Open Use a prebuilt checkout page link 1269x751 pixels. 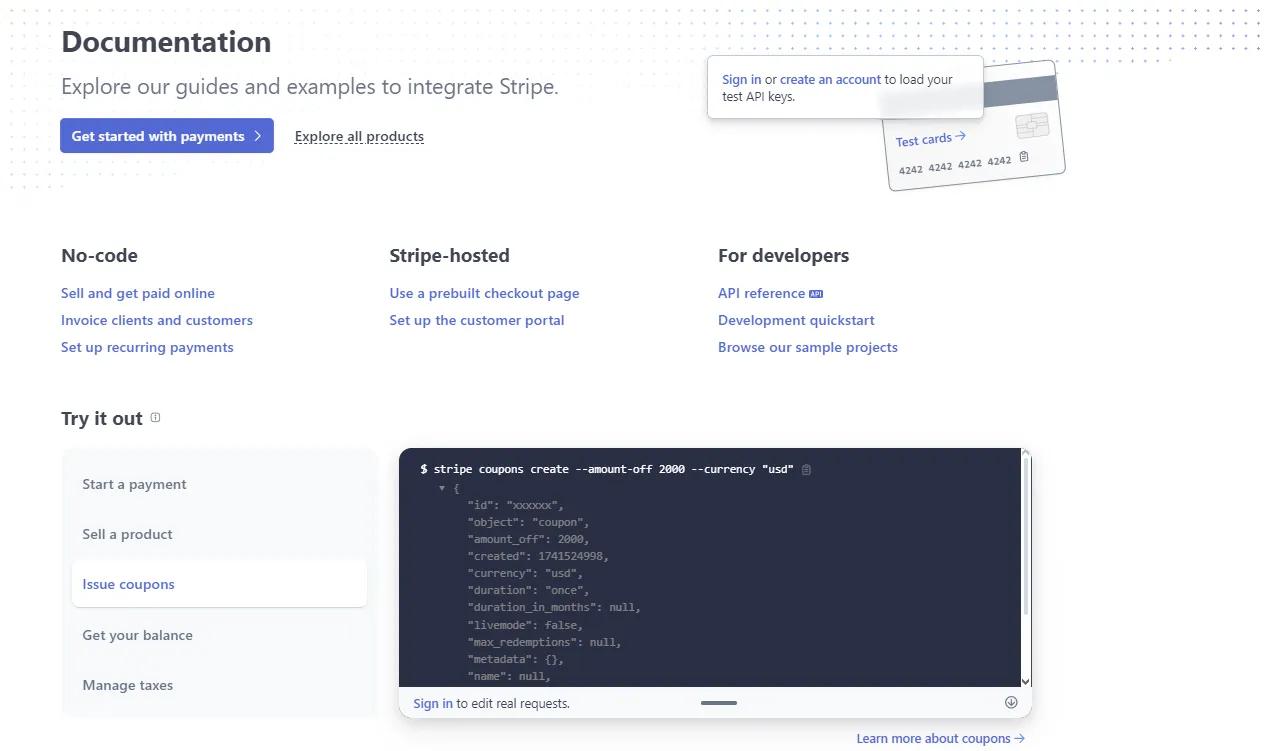point(484,293)
